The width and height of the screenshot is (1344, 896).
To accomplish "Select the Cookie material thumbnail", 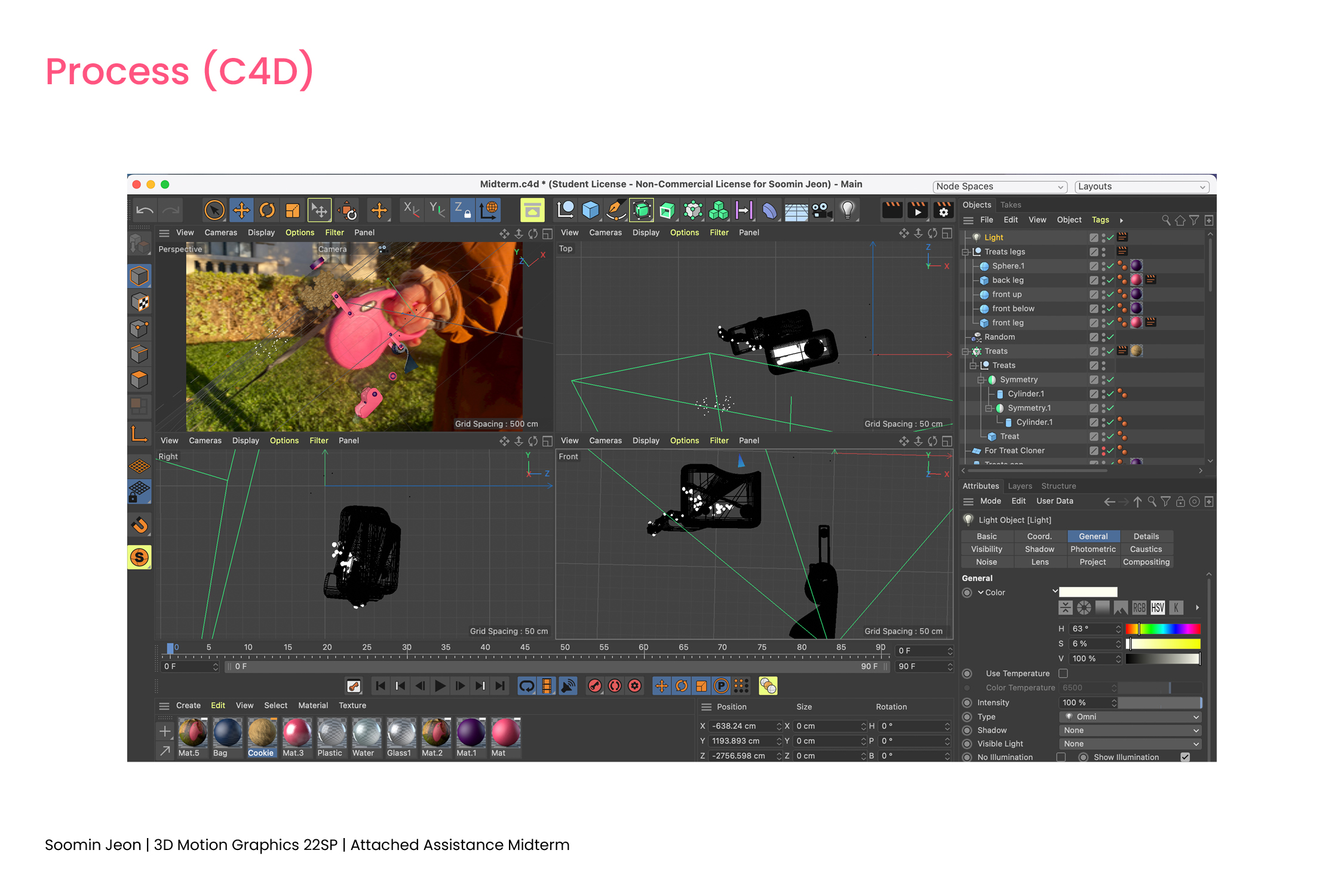I will tap(262, 734).
